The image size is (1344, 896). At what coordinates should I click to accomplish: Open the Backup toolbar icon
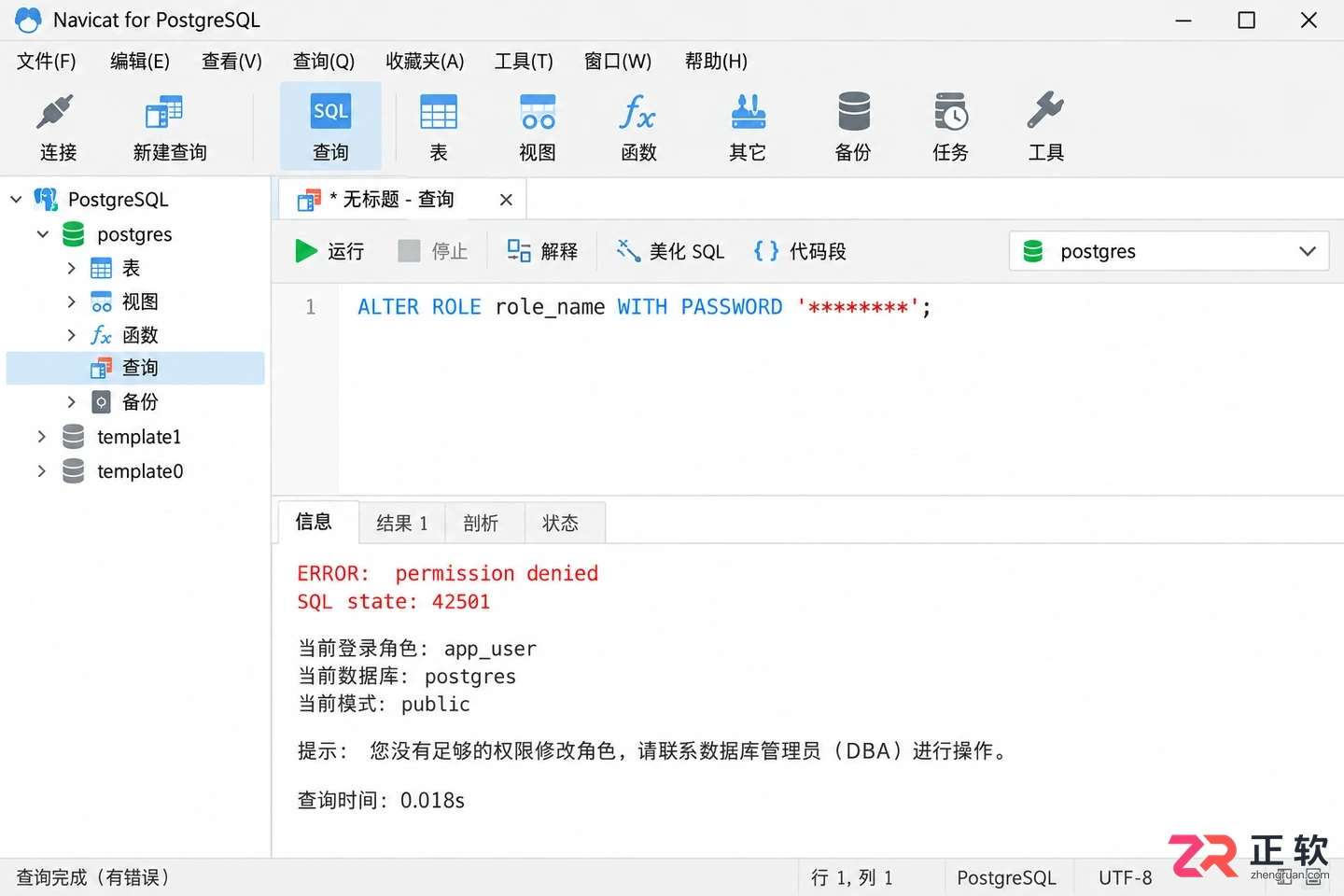click(853, 112)
